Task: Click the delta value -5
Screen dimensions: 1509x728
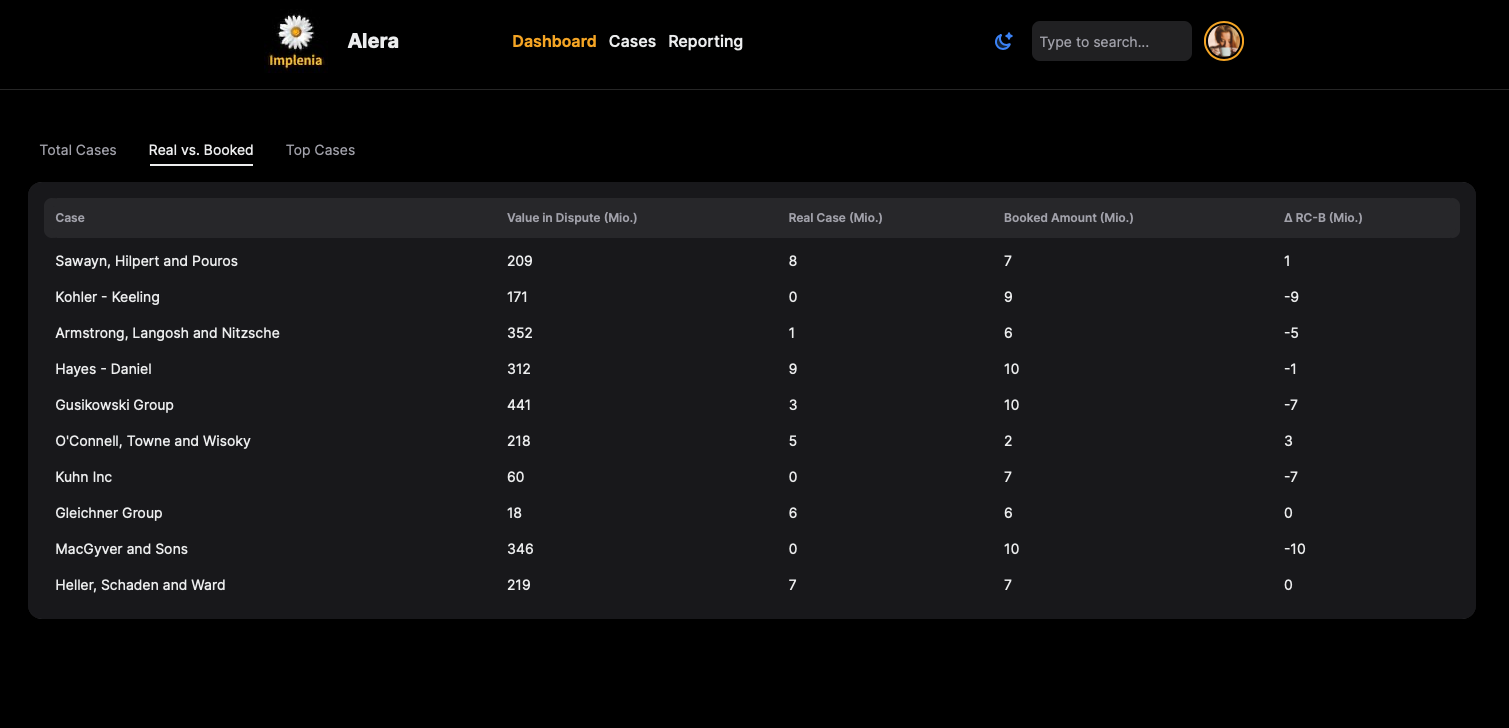Action: (1291, 333)
